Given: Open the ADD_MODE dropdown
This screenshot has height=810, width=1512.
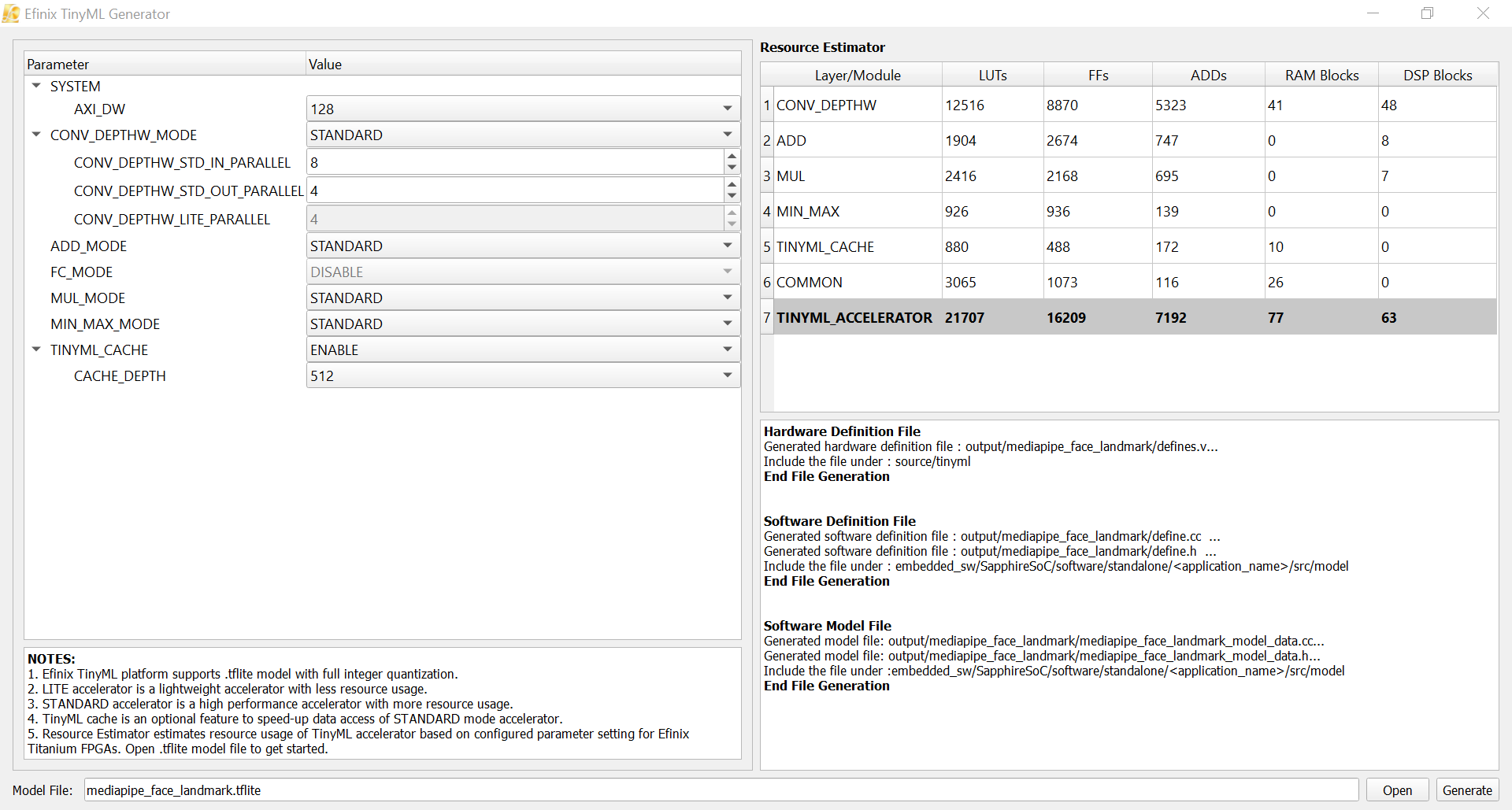Looking at the screenshot, I should point(523,246).
